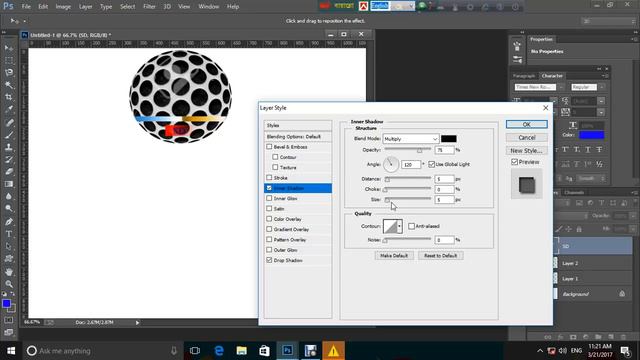Click the Create new layer icon
Viewport: 640px width, 360px height.
[611, 337]
